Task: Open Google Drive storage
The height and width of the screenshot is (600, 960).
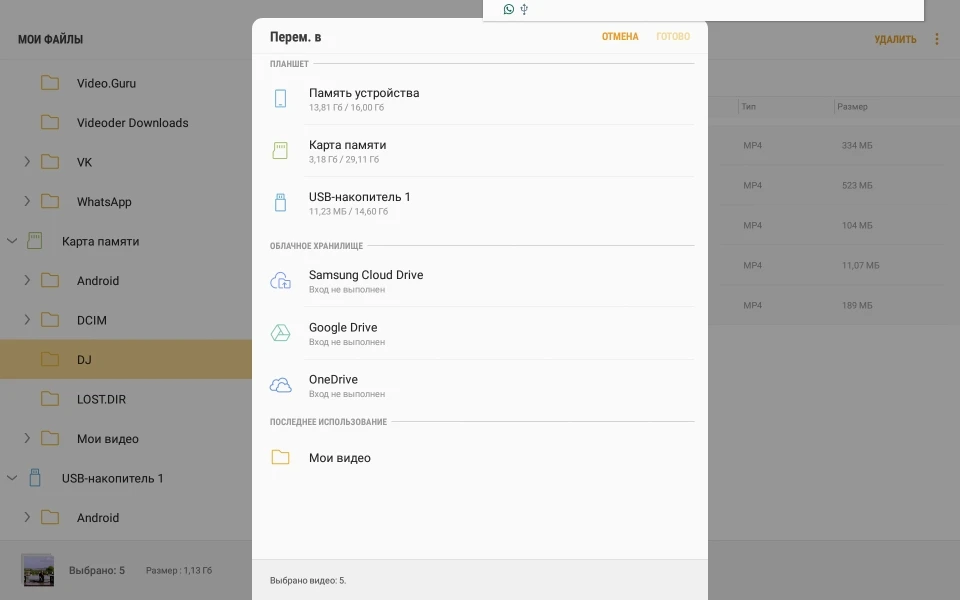Action: click(x=481, y=333)
